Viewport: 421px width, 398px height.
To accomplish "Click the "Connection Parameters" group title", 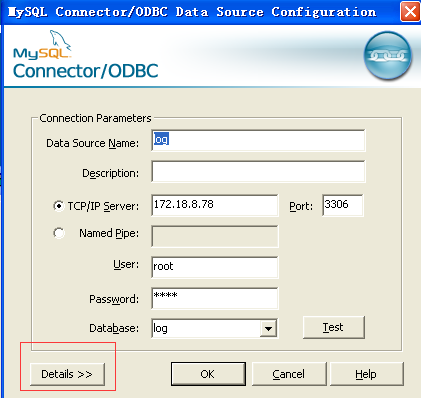I will (x=95, y=118).
